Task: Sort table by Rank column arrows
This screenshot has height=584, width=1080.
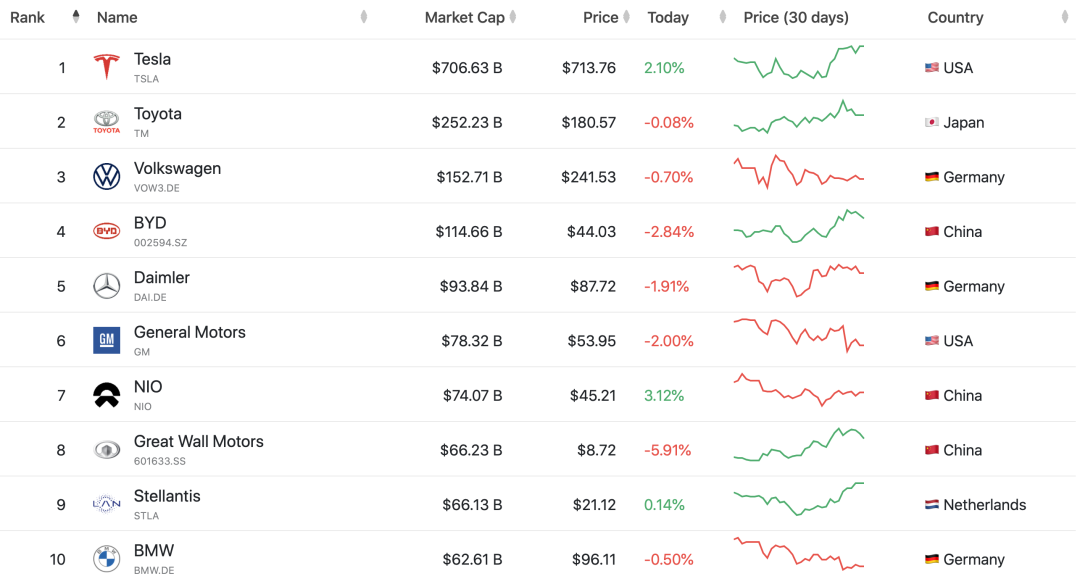Action: 76,17
